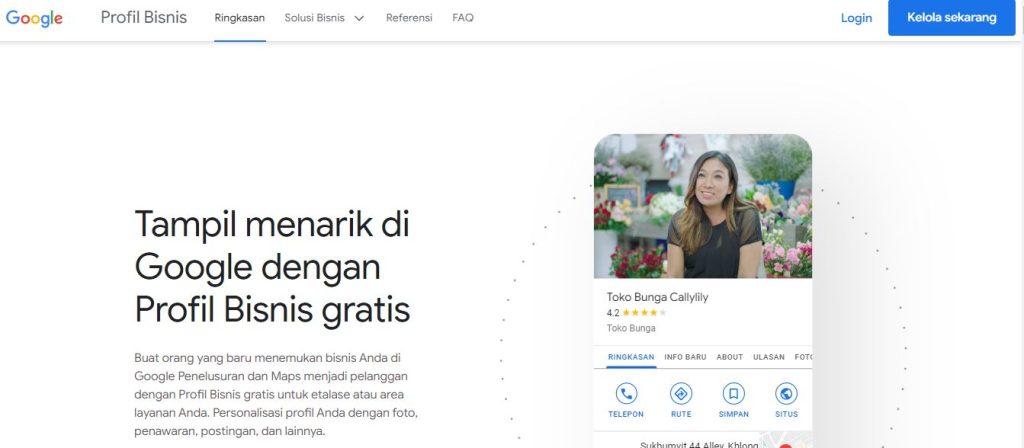This screenshot has height=448, width=1024.
Task: Click the Simpan bookmark icon
Action: pos(733,394)
